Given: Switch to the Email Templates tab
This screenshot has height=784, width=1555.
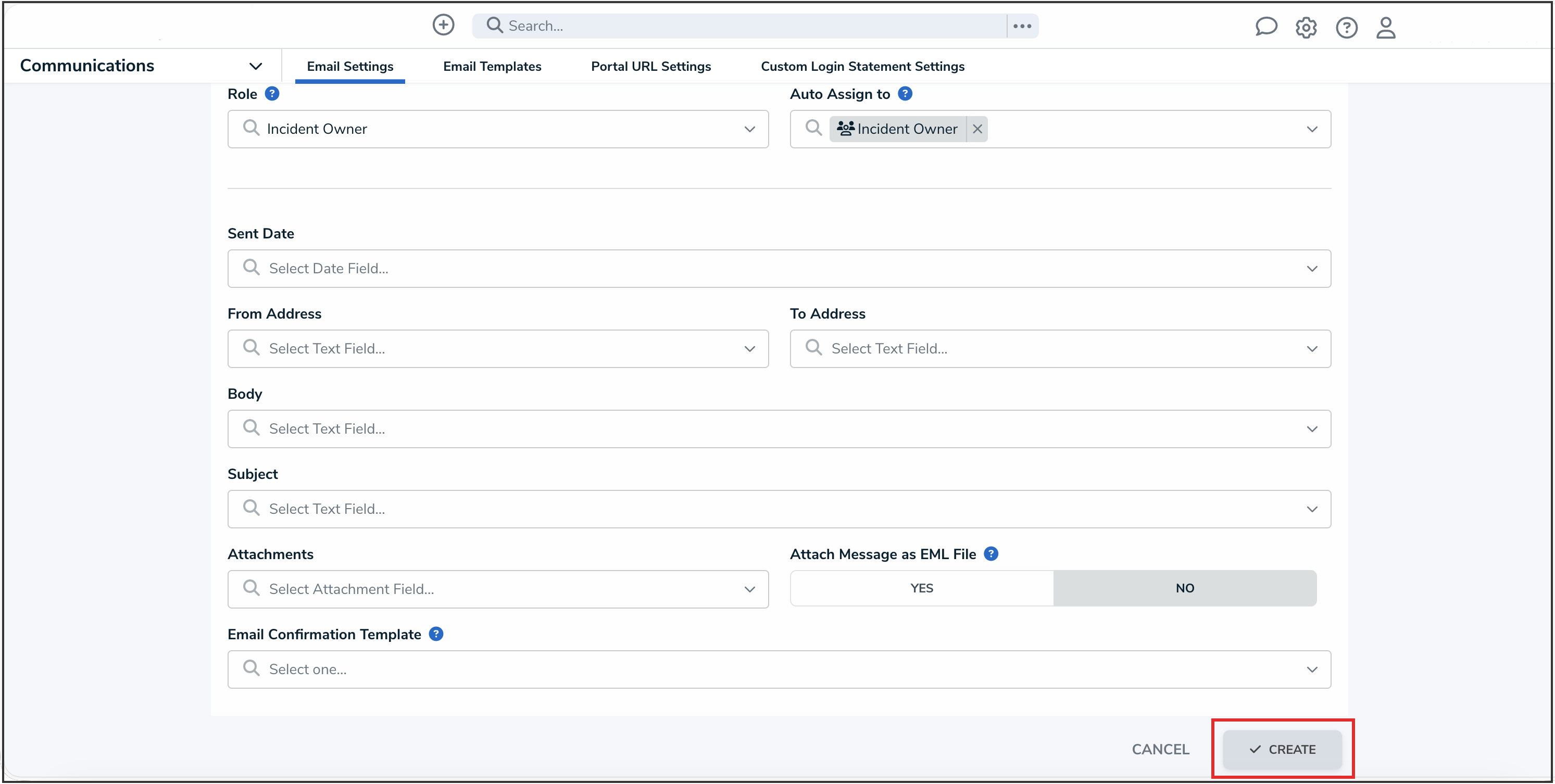Looking at the screenshot, I should [492, 67].
